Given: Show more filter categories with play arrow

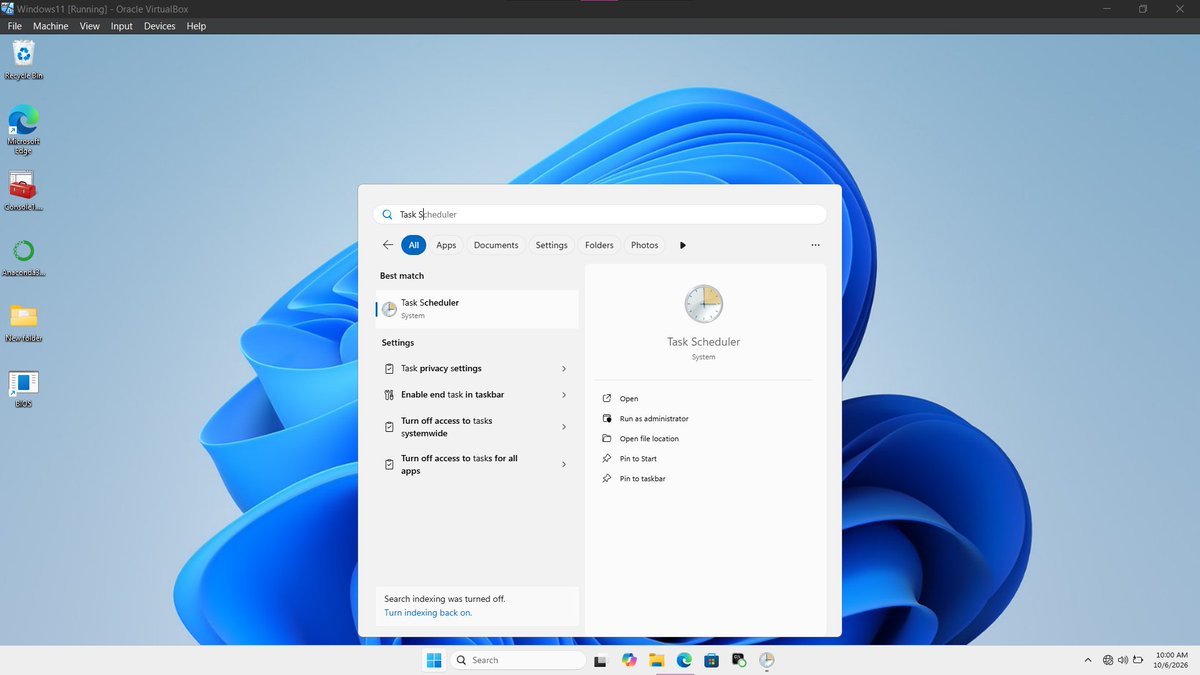Looking at the screenshot, I should [683, 245].
